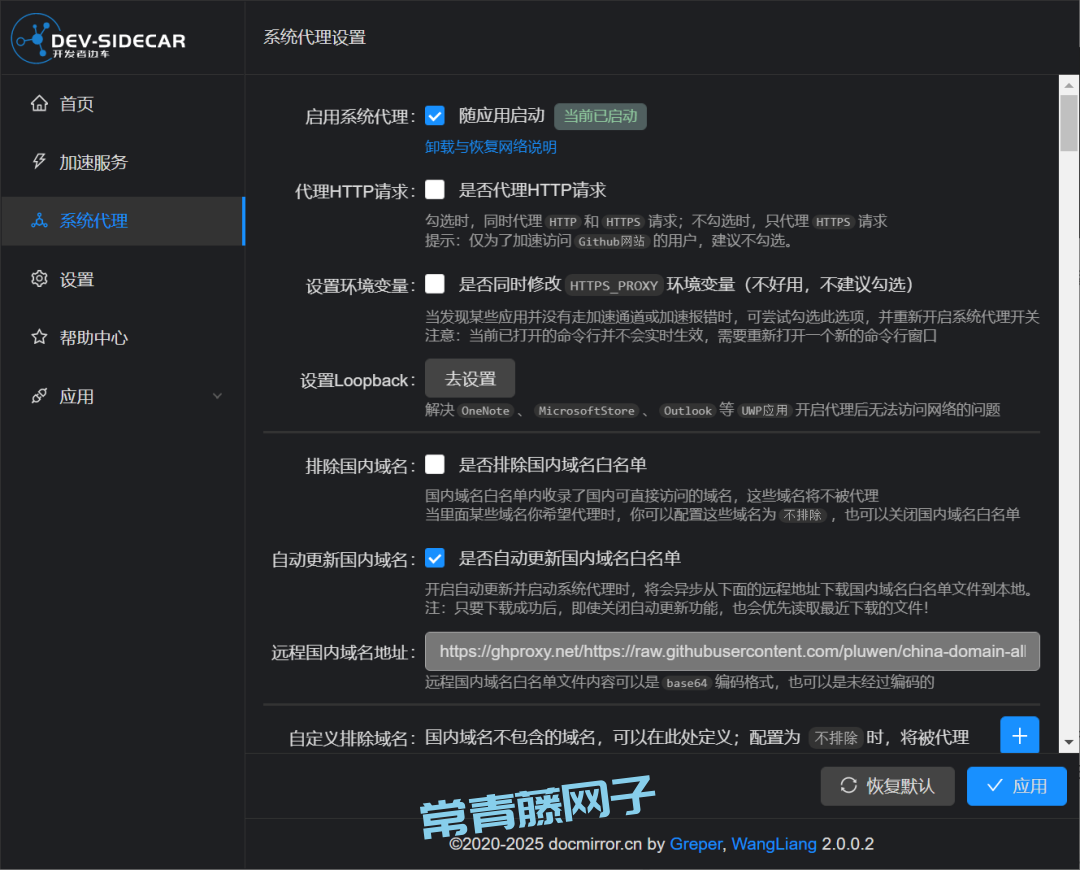
Task: Expand the 应用 submenu chevron
Action: click(217, 397)
